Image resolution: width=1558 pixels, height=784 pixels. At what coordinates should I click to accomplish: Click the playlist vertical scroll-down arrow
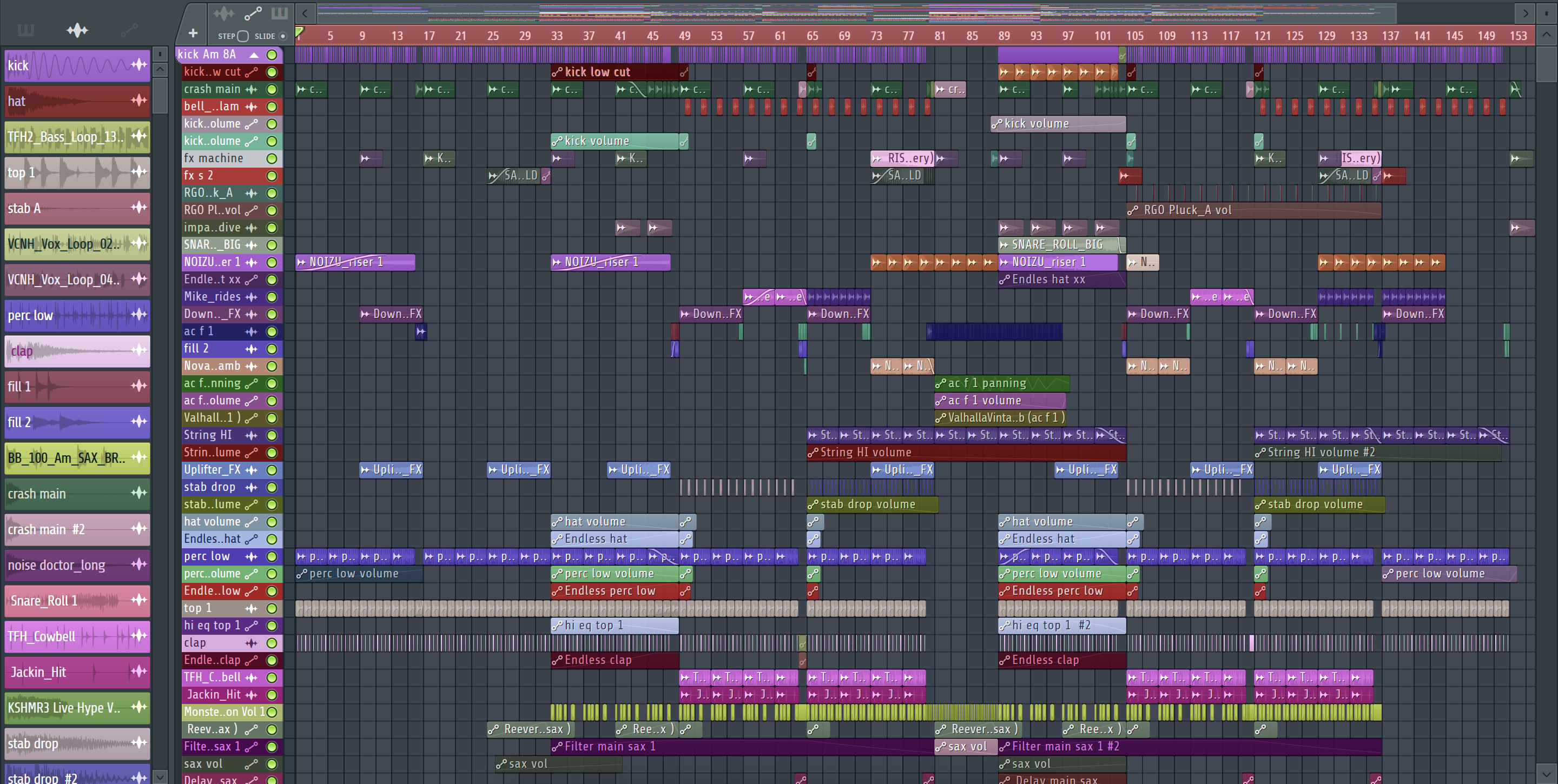1547,773
